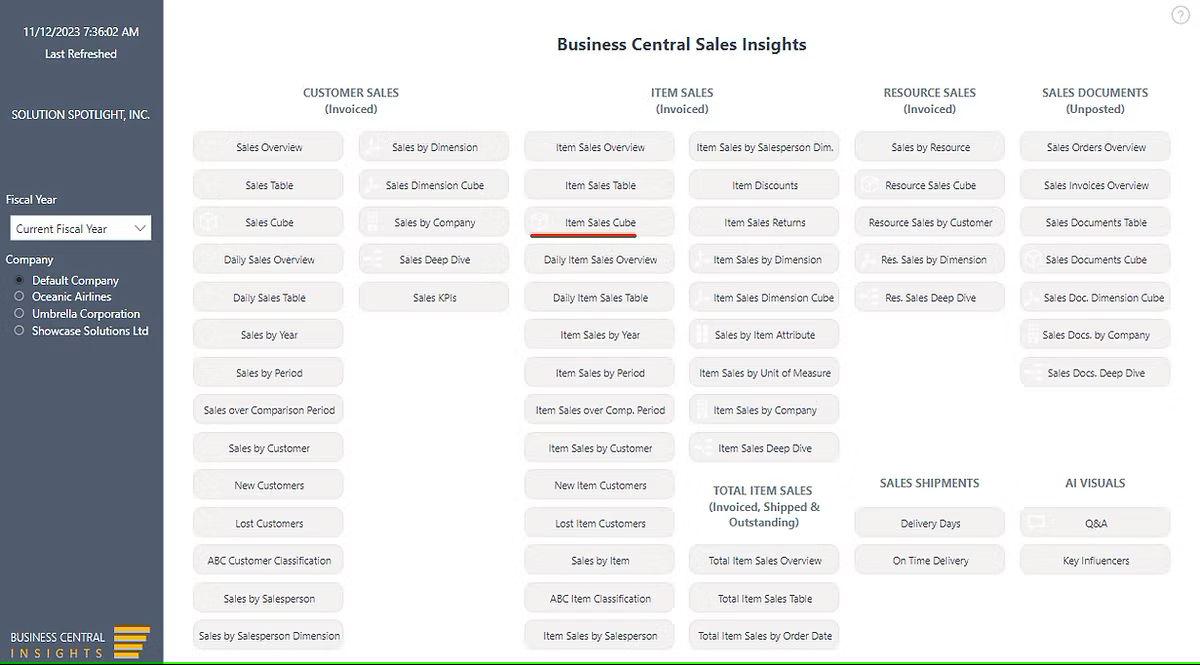Click cube icon on Item Sales Cube

click(538, 222)
